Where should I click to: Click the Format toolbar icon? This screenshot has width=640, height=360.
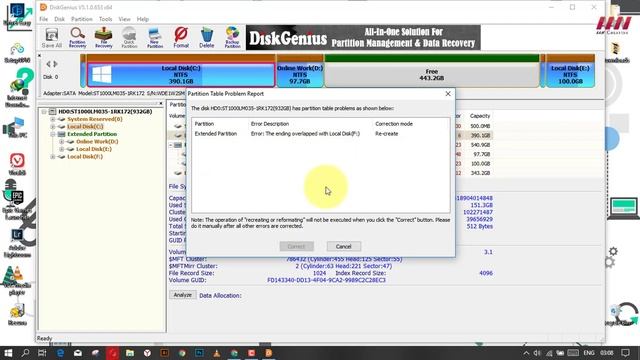coord(181,38)
